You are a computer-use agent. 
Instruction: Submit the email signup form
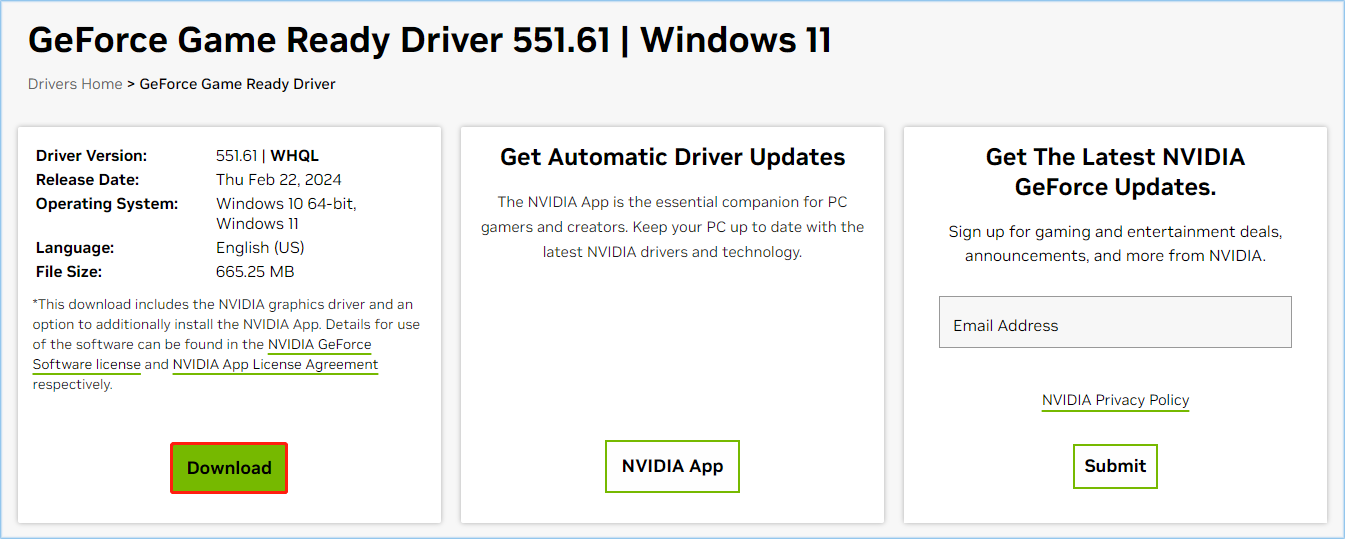tap(1115, 466)
